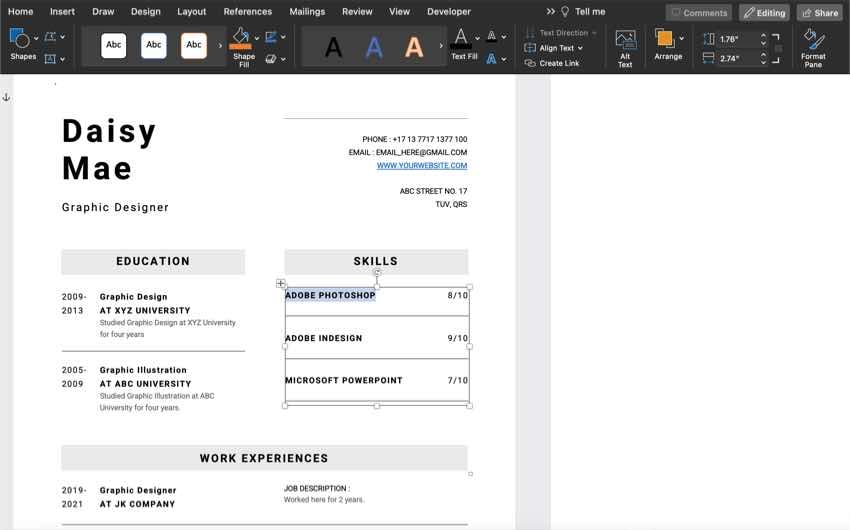
Task: Click the Text Effects icon
Action: point(492,59)
